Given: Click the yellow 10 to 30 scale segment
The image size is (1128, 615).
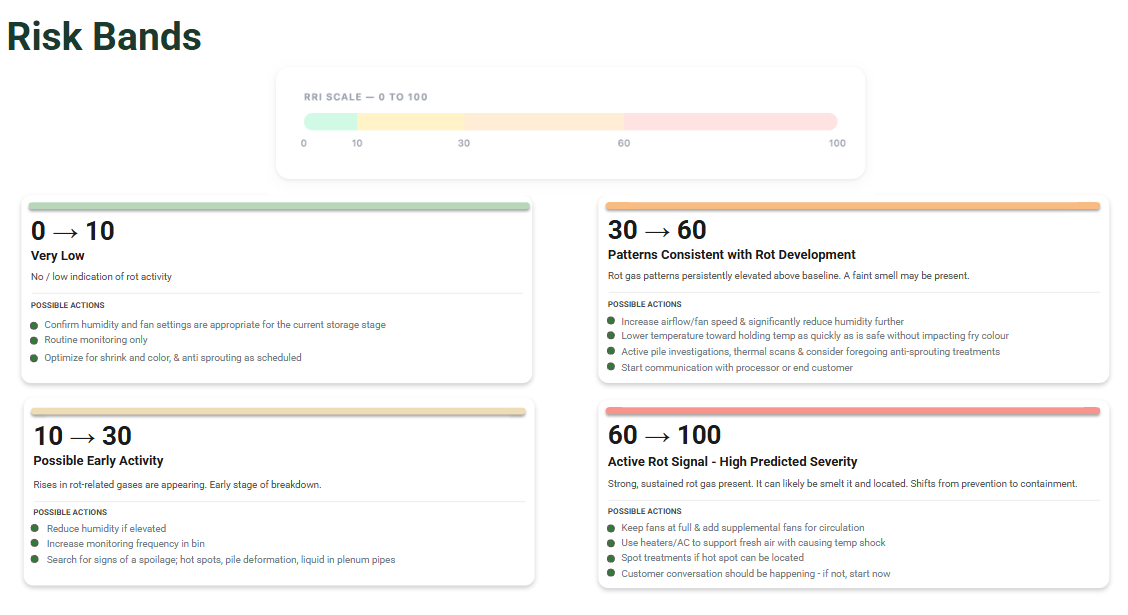Looking at the screenshot, I should (x=411, y=122).
